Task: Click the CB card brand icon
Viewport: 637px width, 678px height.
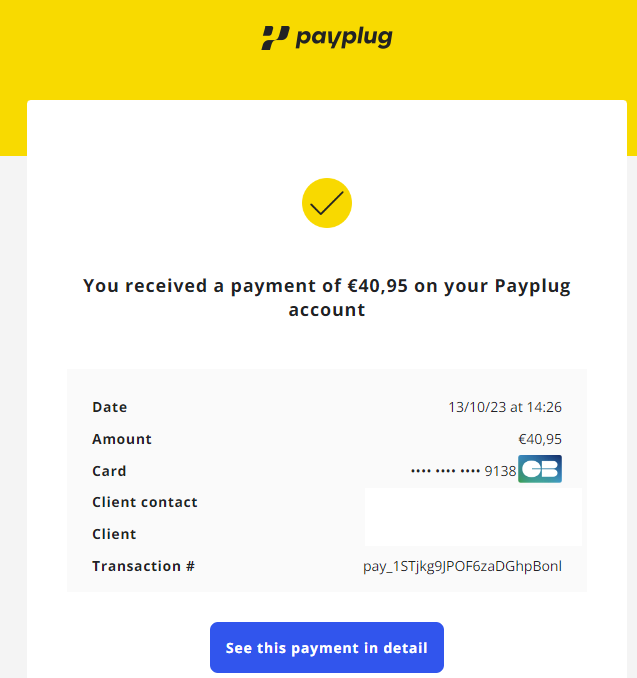Action: [x=540, y=469]
